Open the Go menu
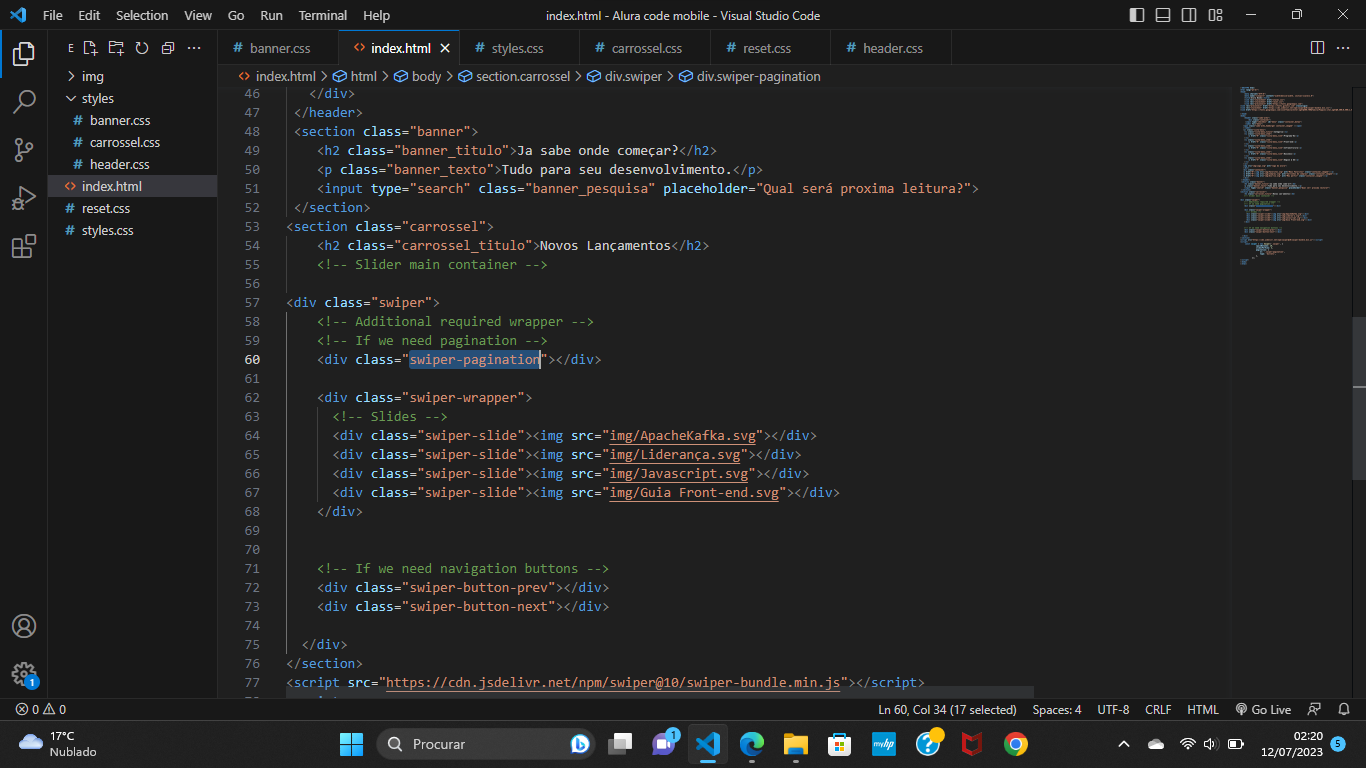This screenshot has width=1366, height=768. tap(236, 15)
